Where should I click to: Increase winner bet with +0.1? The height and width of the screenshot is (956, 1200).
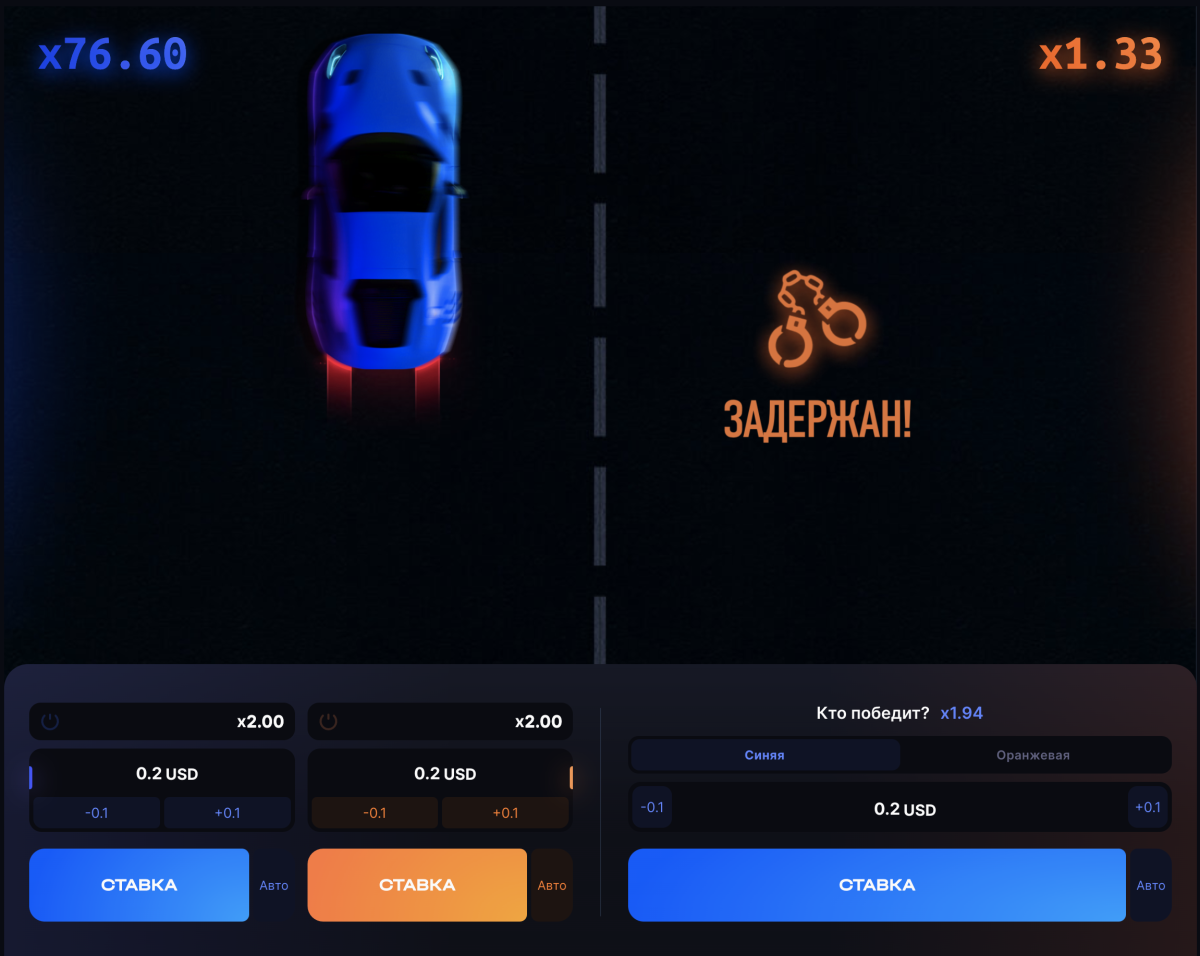(x=1148, y=807)
